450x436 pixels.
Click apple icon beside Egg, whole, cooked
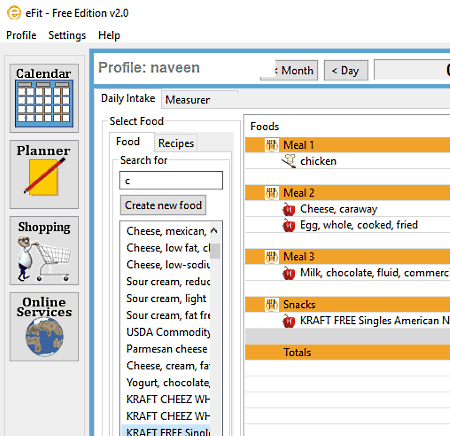click(x=289, y=225)
